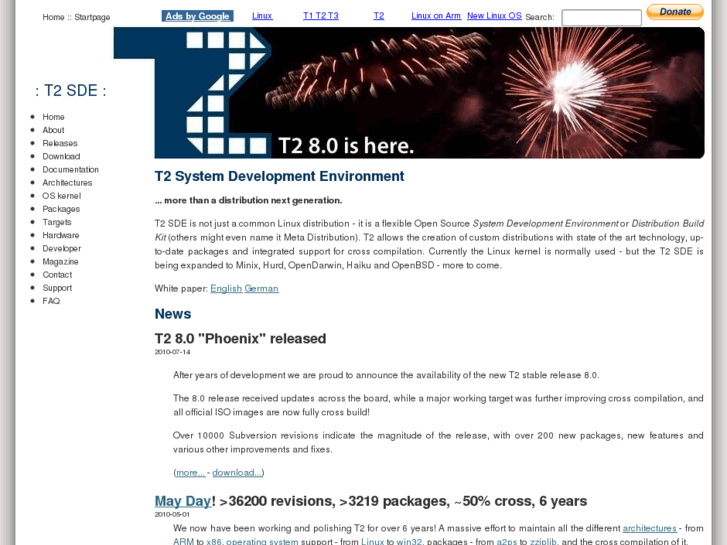The height and width of the screenshot is (545, 727).
Task: Open Documentation in the sidebar
Action: [x=70, y=169]
